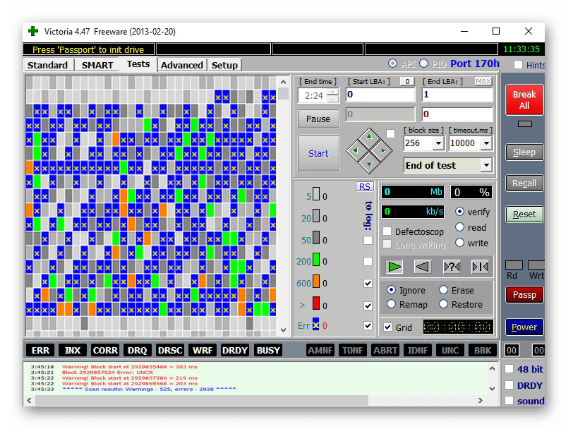
Task: Click the backward scan arrow icon
Action: 422,267
